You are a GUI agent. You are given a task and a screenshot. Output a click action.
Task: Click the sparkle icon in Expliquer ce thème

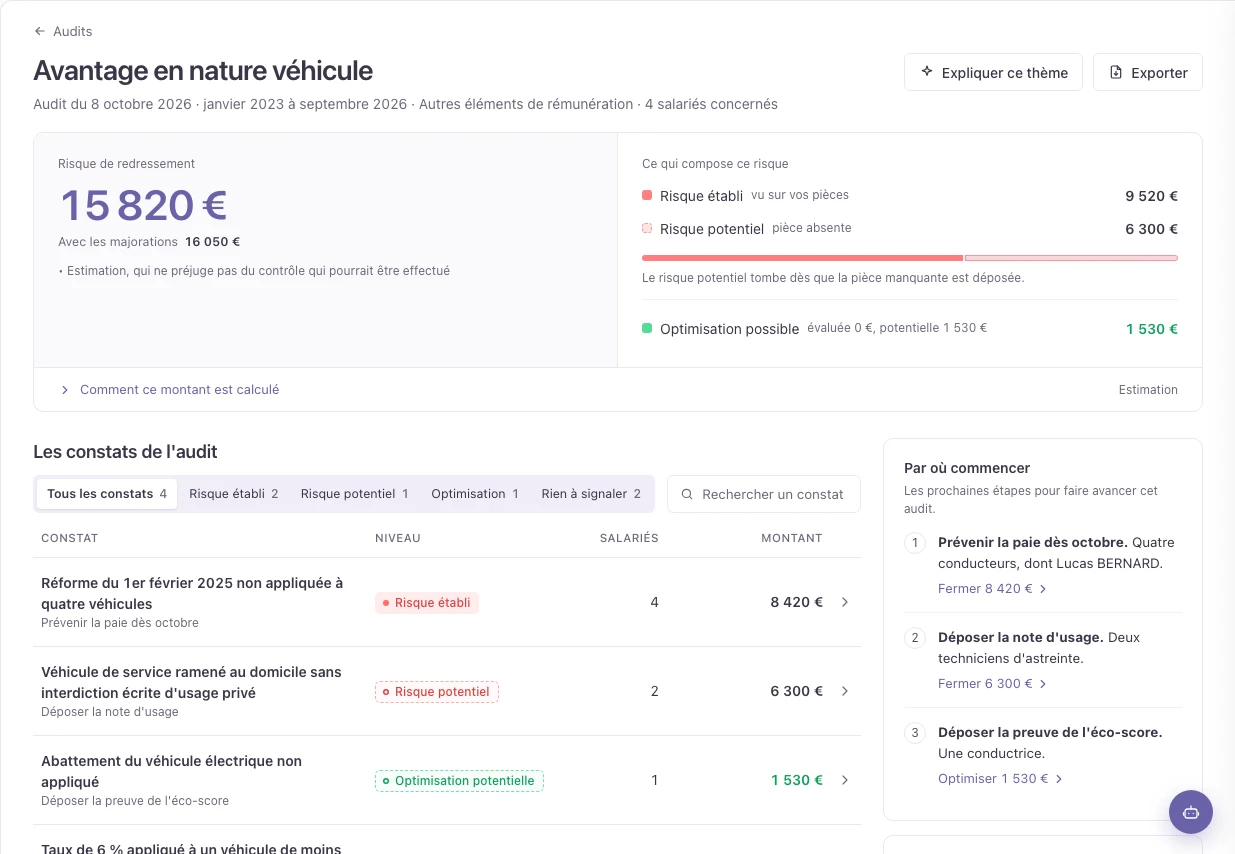pyautogui.click(x=927, y=72)
